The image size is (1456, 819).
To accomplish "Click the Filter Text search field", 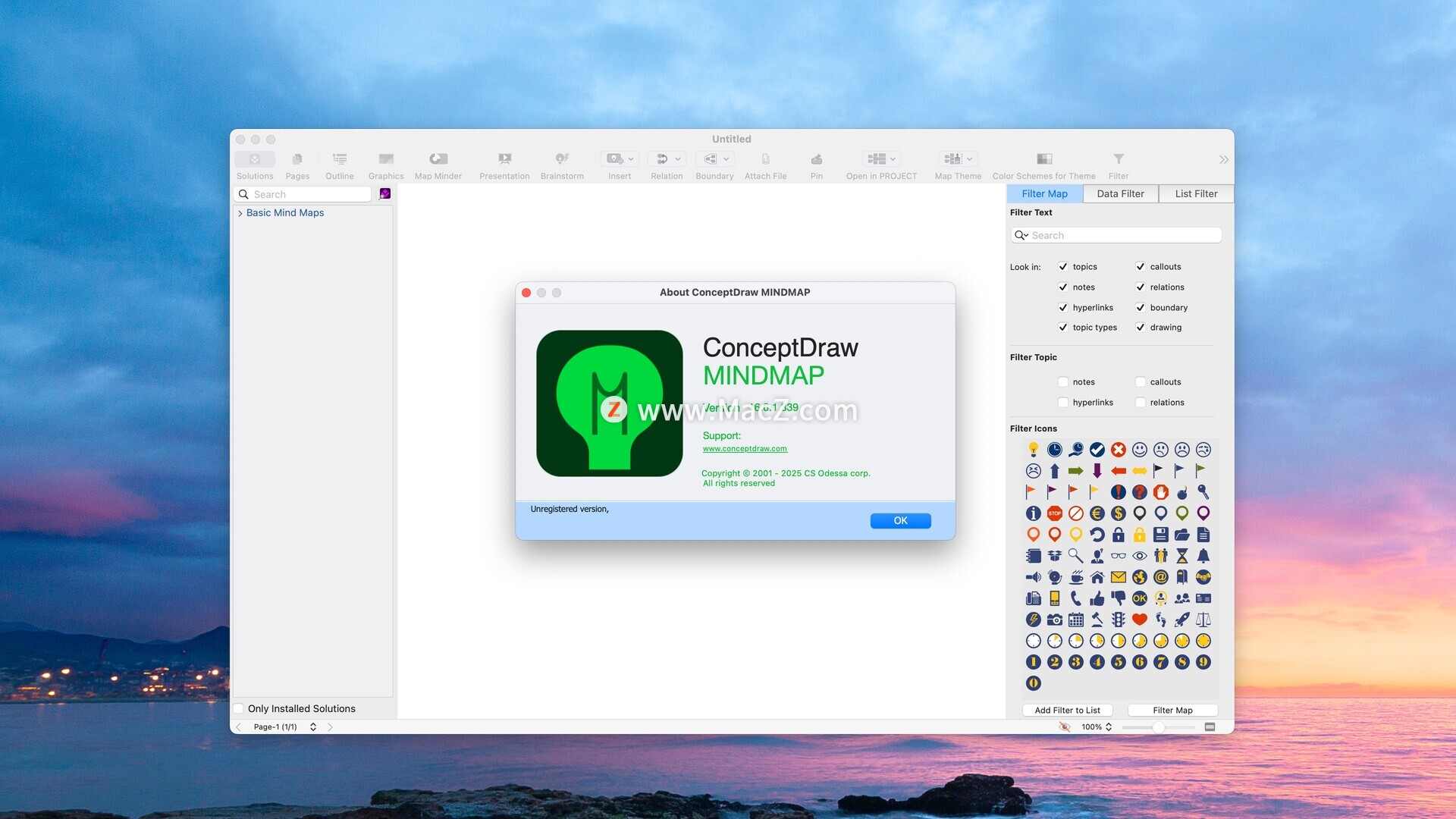I will pos(1116,236).
